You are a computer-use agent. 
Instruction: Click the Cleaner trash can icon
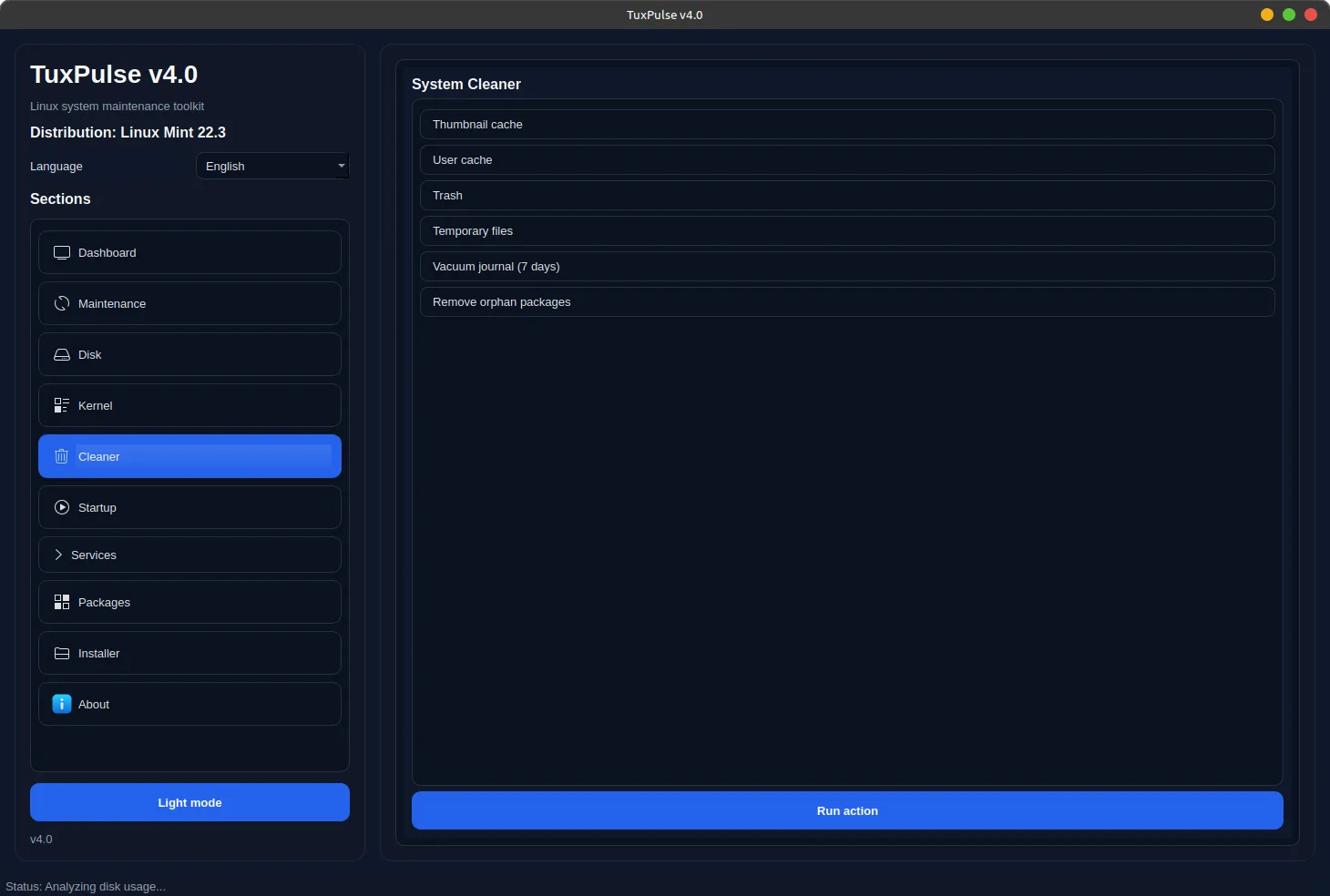tap(62, 457)
